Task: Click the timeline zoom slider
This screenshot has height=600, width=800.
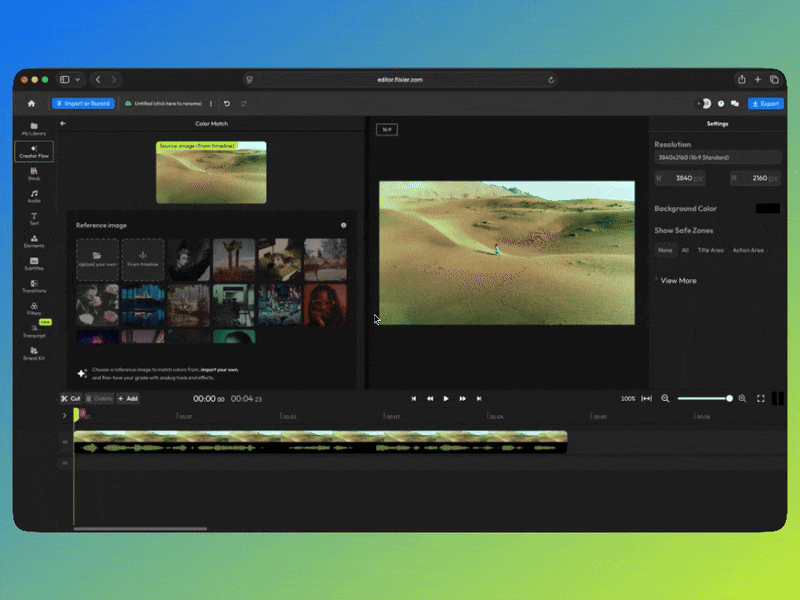Action: (x=704, y=398)
